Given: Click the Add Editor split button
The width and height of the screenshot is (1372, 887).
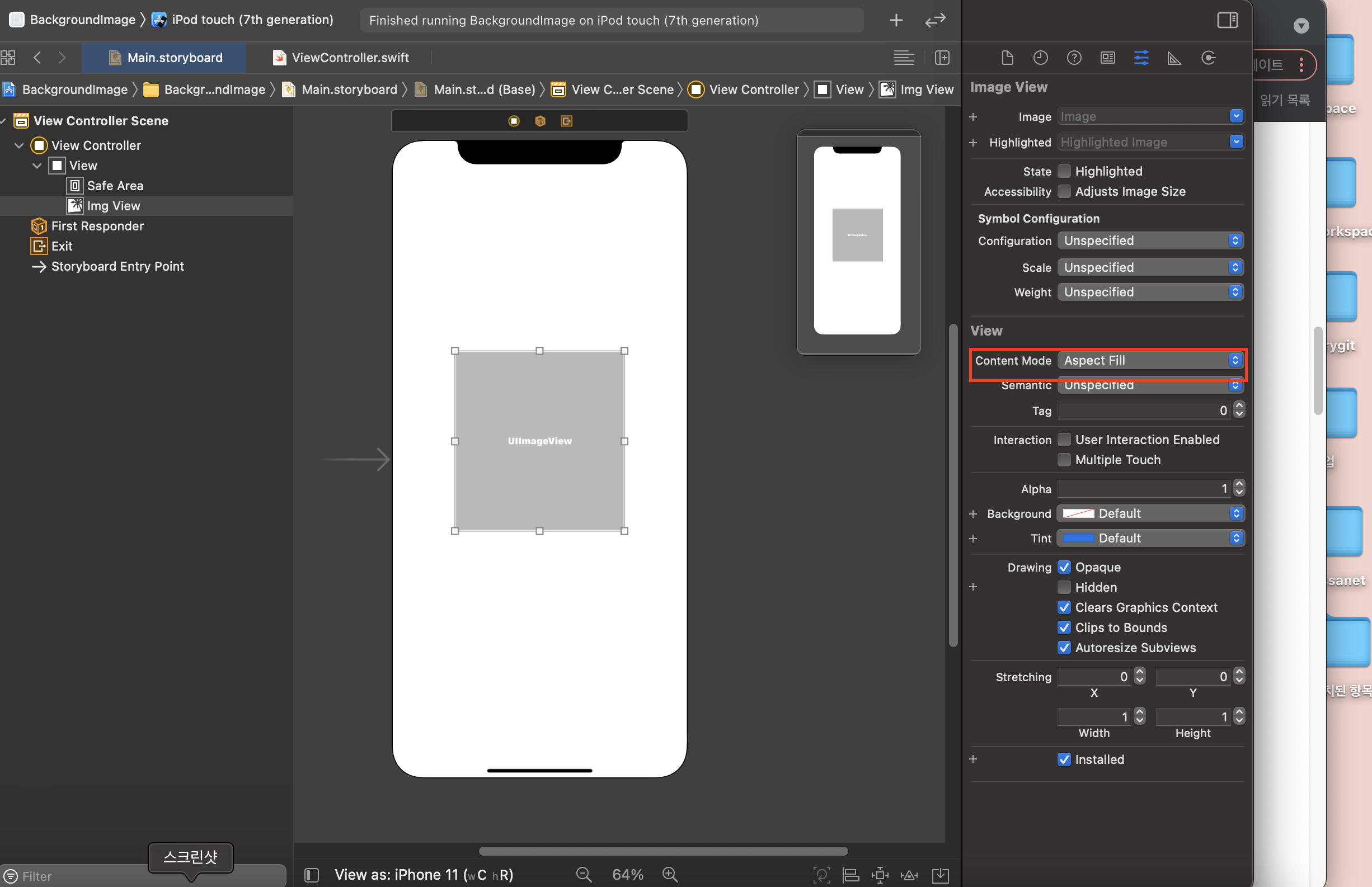Looking at the screenshot, I should pyautogui.click(x=942, y=58).
